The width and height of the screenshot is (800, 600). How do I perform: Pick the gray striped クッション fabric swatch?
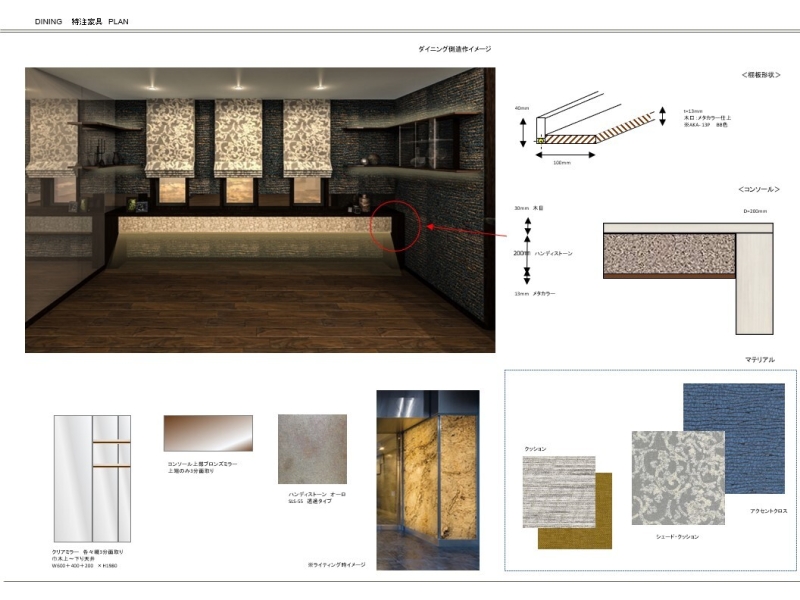coord(558,491)
